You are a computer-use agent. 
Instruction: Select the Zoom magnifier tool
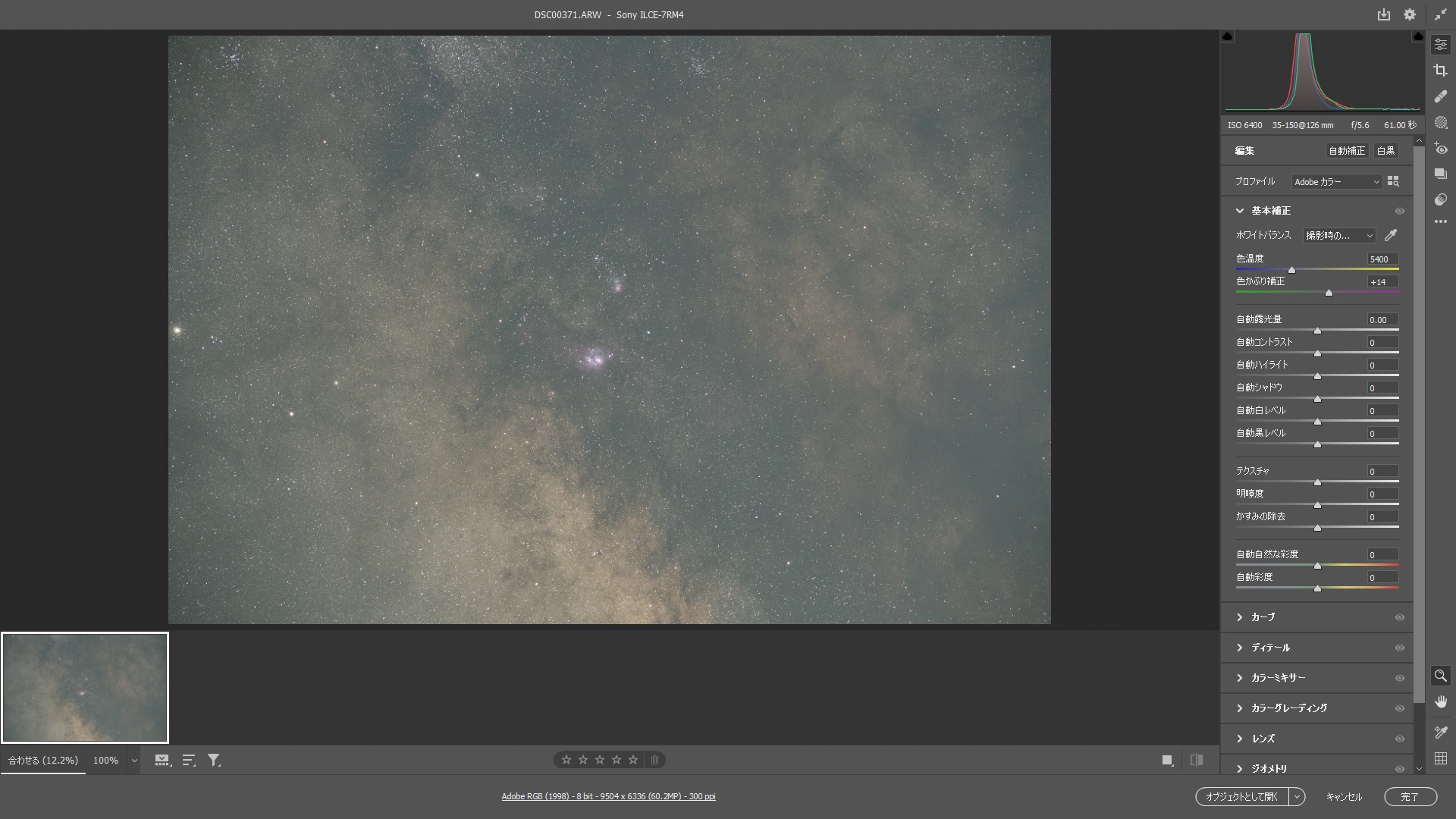[1440, 676]
